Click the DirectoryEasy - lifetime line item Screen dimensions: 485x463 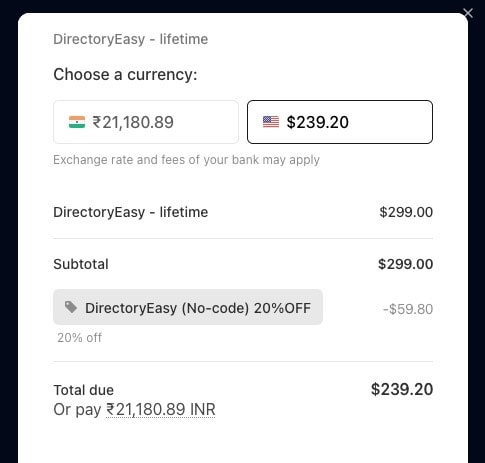tap(131, 212)
